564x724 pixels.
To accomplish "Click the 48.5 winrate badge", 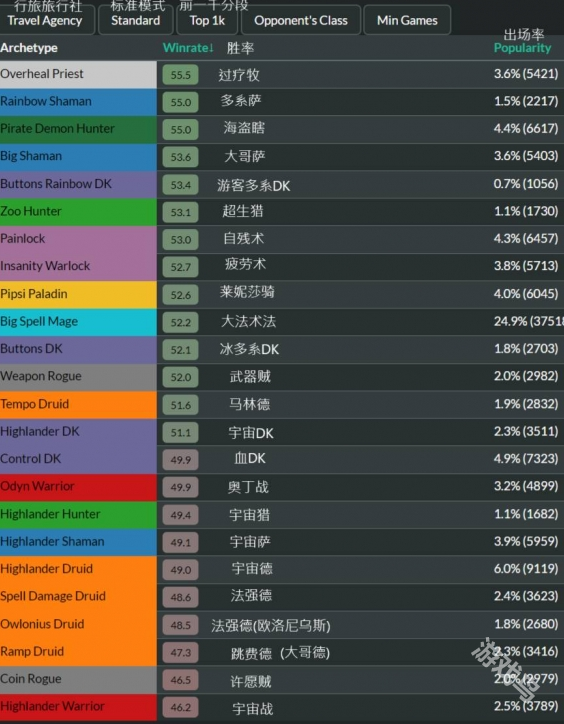I will 181,625.
